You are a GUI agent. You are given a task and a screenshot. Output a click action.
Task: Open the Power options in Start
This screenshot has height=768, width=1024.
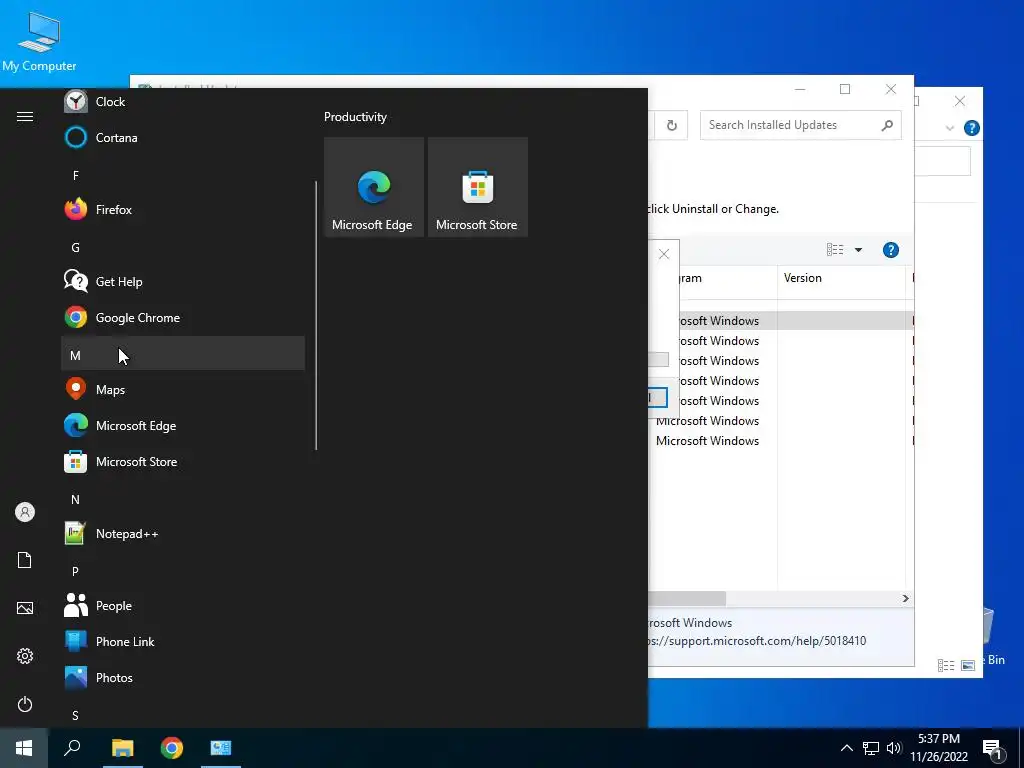(25, 704)
